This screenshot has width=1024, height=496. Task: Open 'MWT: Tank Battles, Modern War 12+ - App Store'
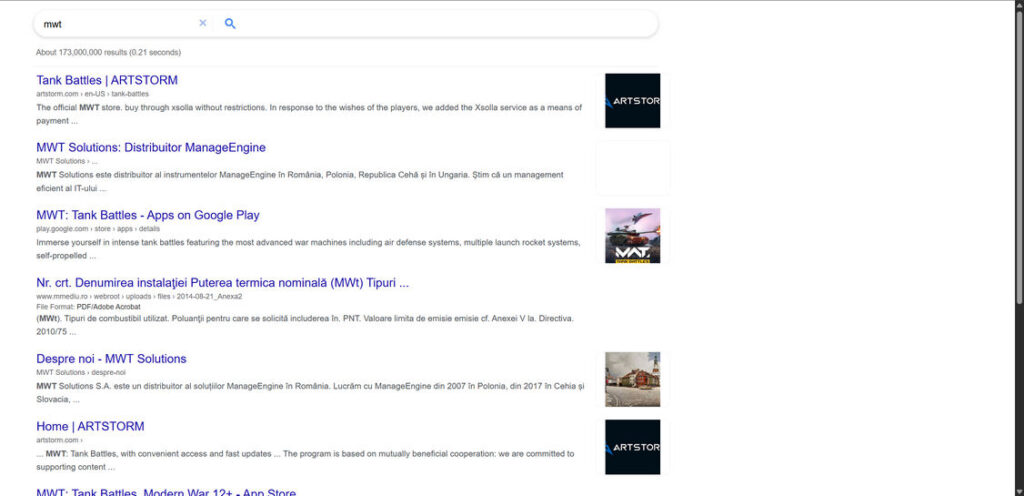point(166,493)
